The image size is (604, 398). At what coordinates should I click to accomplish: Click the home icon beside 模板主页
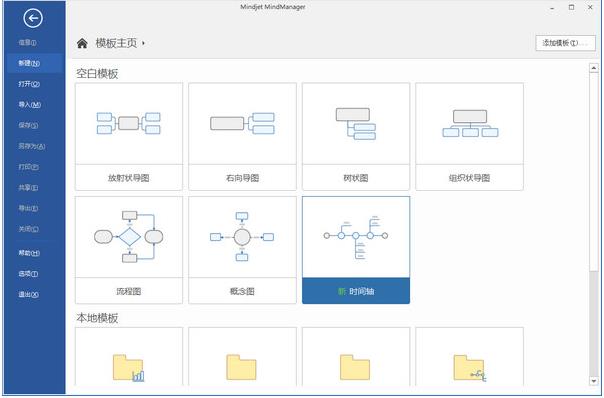click(x=82, y=43)
